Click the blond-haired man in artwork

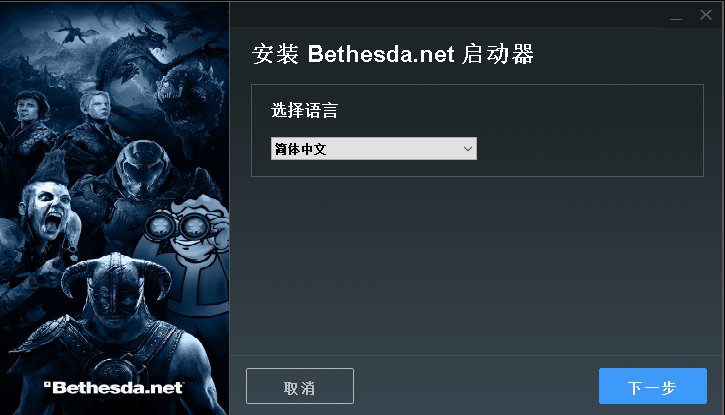(96, 107)
